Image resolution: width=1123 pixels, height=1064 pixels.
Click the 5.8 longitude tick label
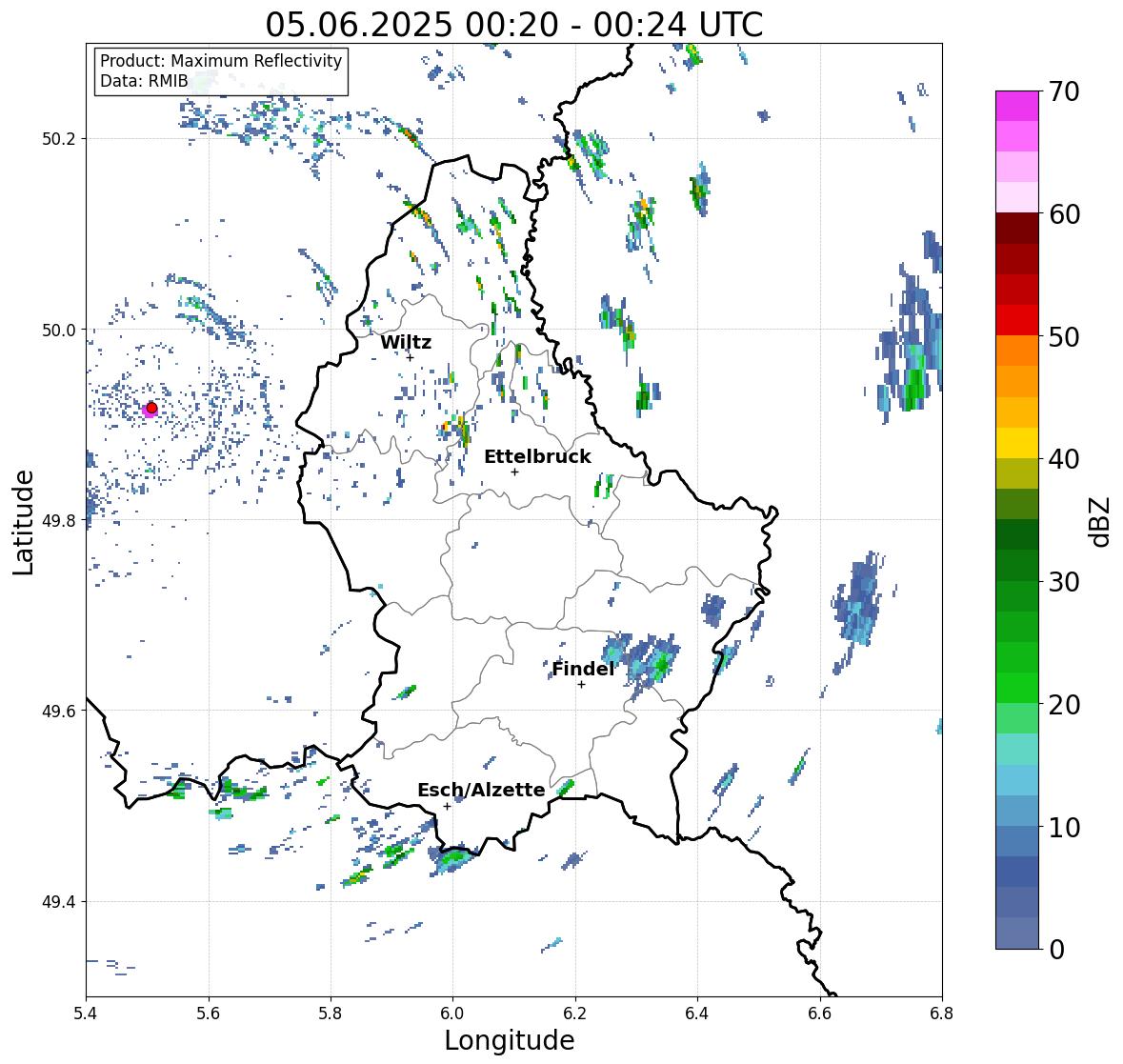pos(331,1014)
